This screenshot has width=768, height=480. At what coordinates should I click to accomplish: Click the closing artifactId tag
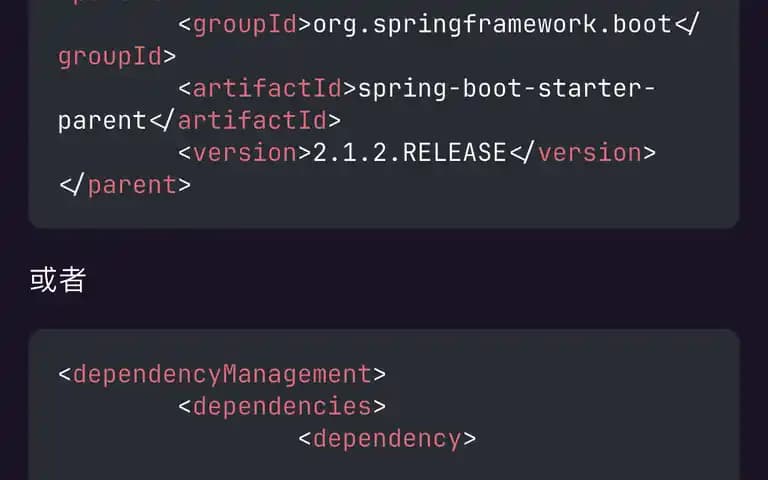[245, 120]
